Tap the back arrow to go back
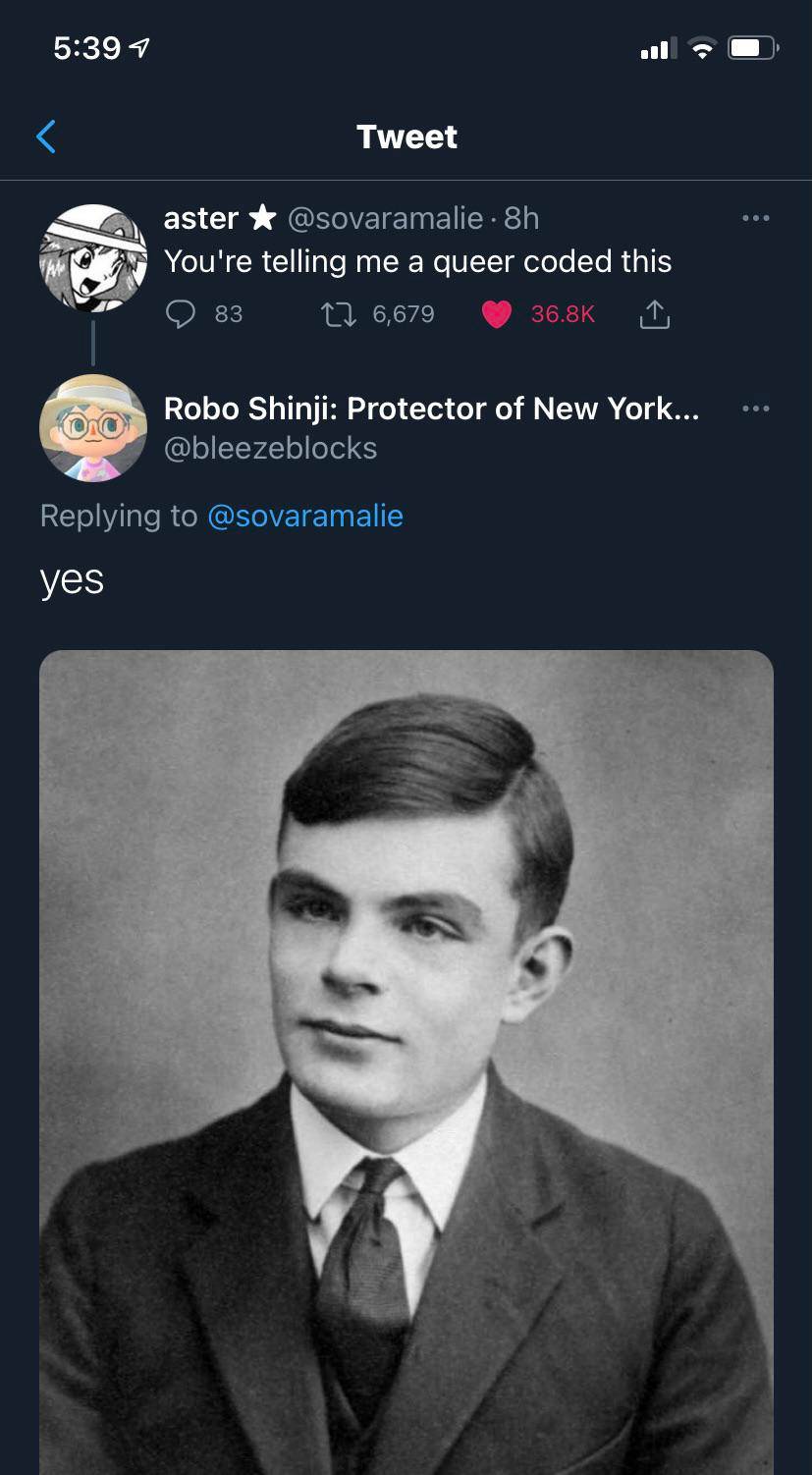812x1475 pixels. (x=46, y=137)
